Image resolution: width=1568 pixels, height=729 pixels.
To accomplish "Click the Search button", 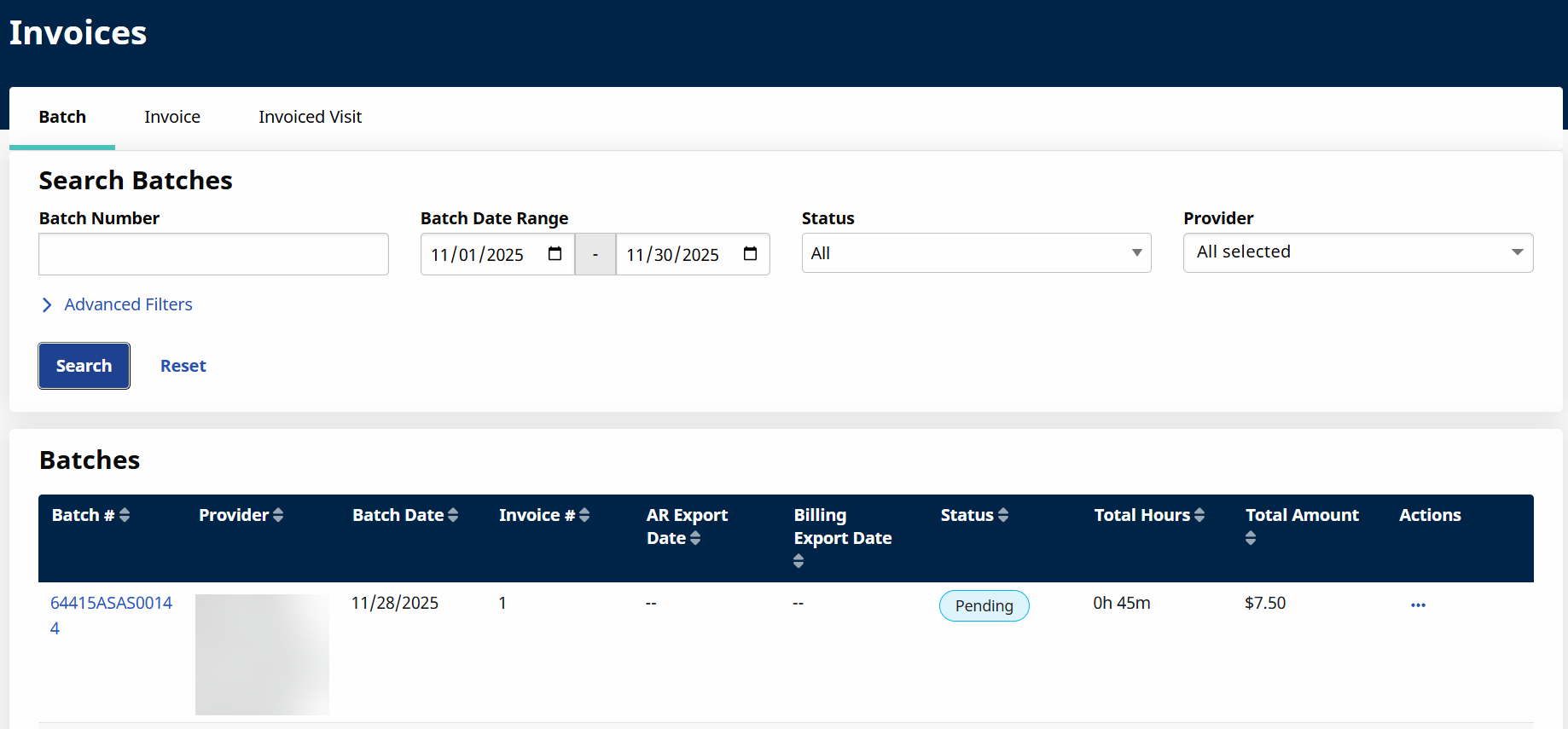I will (84, 366).
